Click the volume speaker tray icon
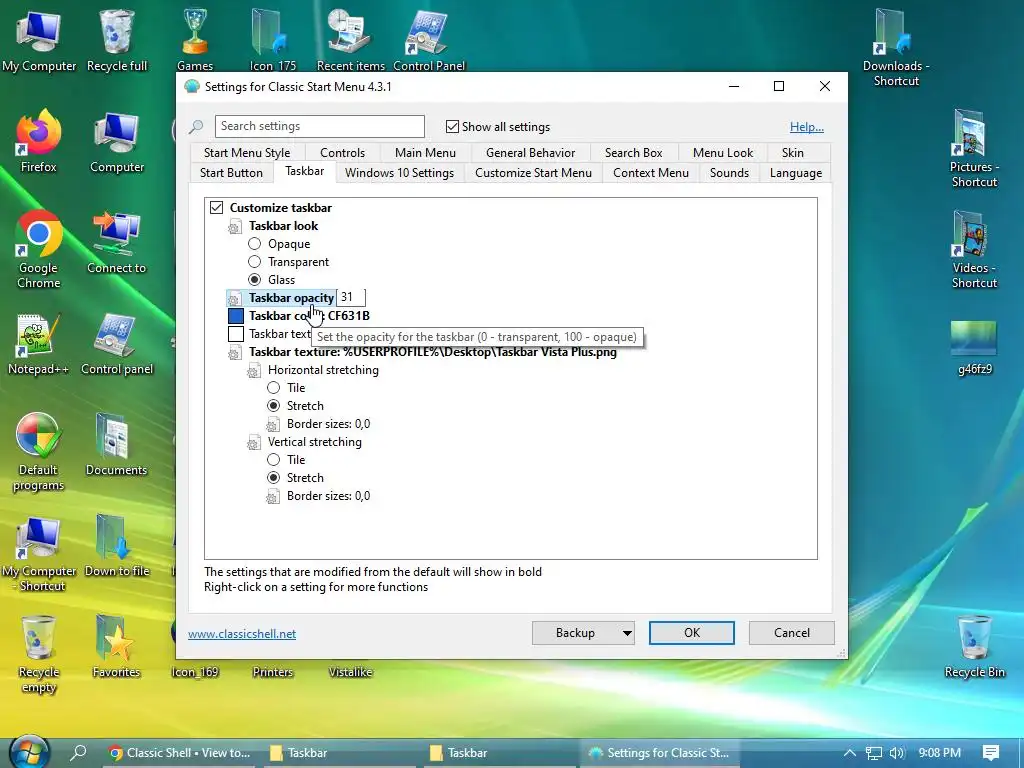Screen dimensions: 1024x768 click(897, 753)
